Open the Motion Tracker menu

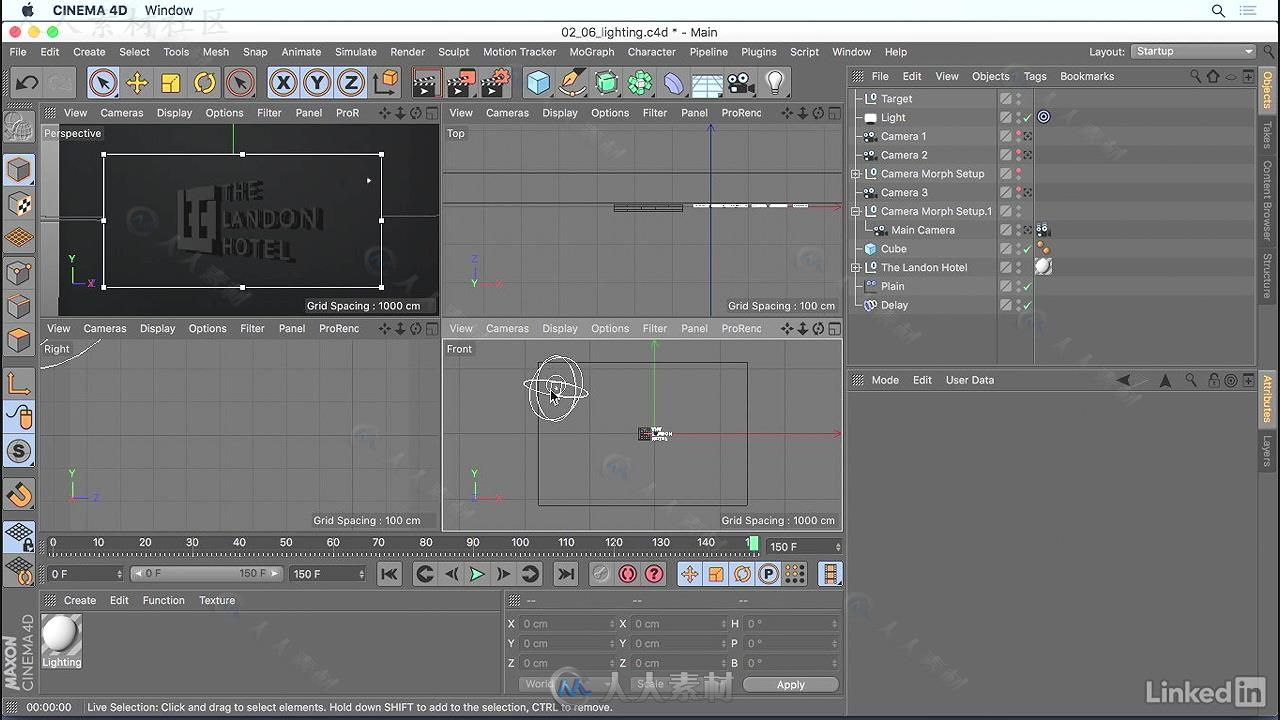519,52
